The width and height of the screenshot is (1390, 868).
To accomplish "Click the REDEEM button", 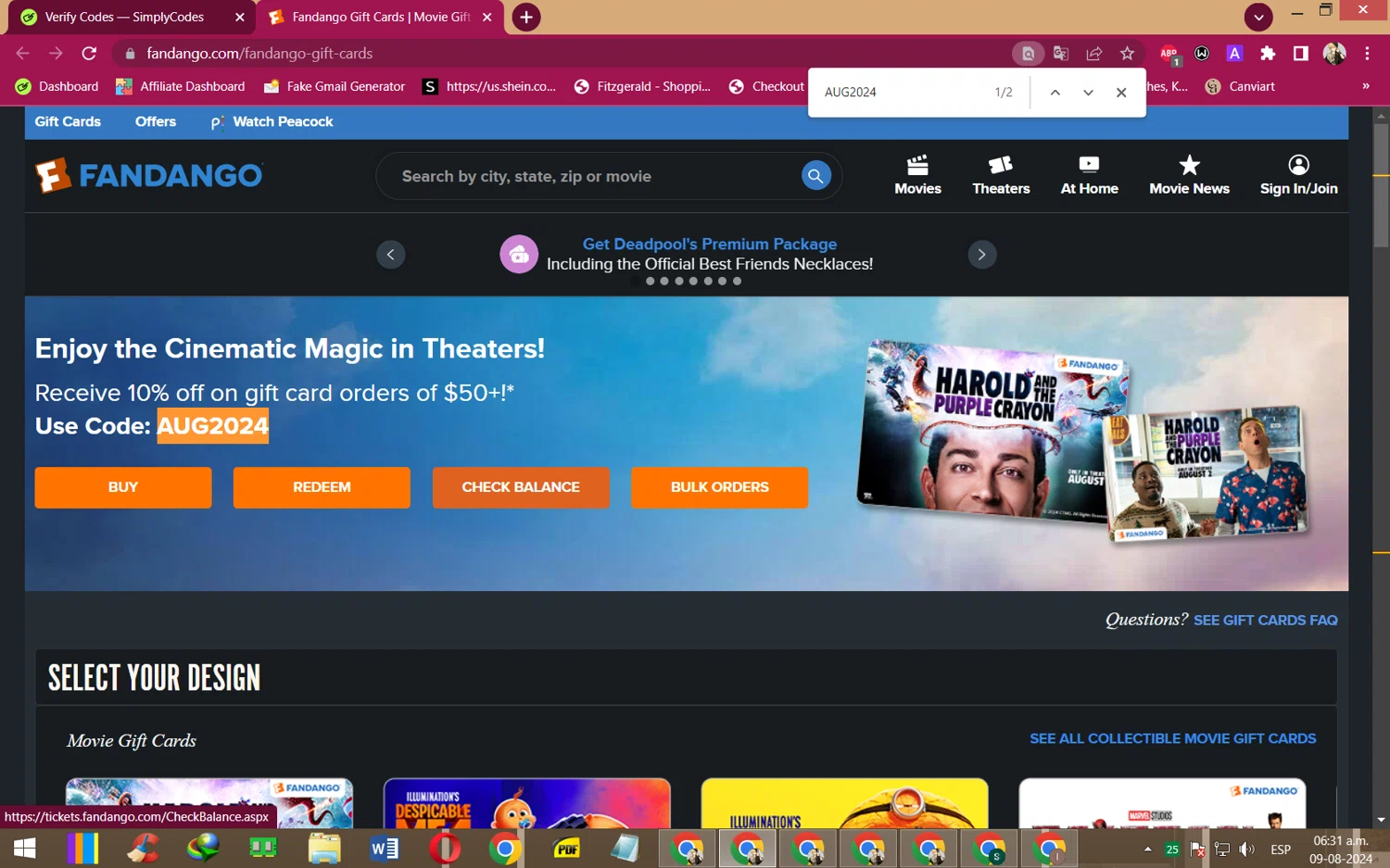I will pos(322,487).
